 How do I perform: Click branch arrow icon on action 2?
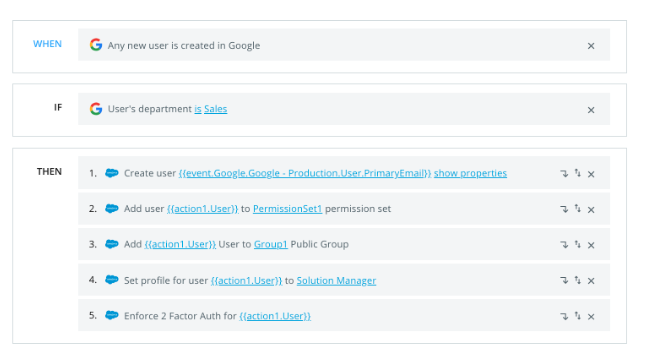[564, 209]
